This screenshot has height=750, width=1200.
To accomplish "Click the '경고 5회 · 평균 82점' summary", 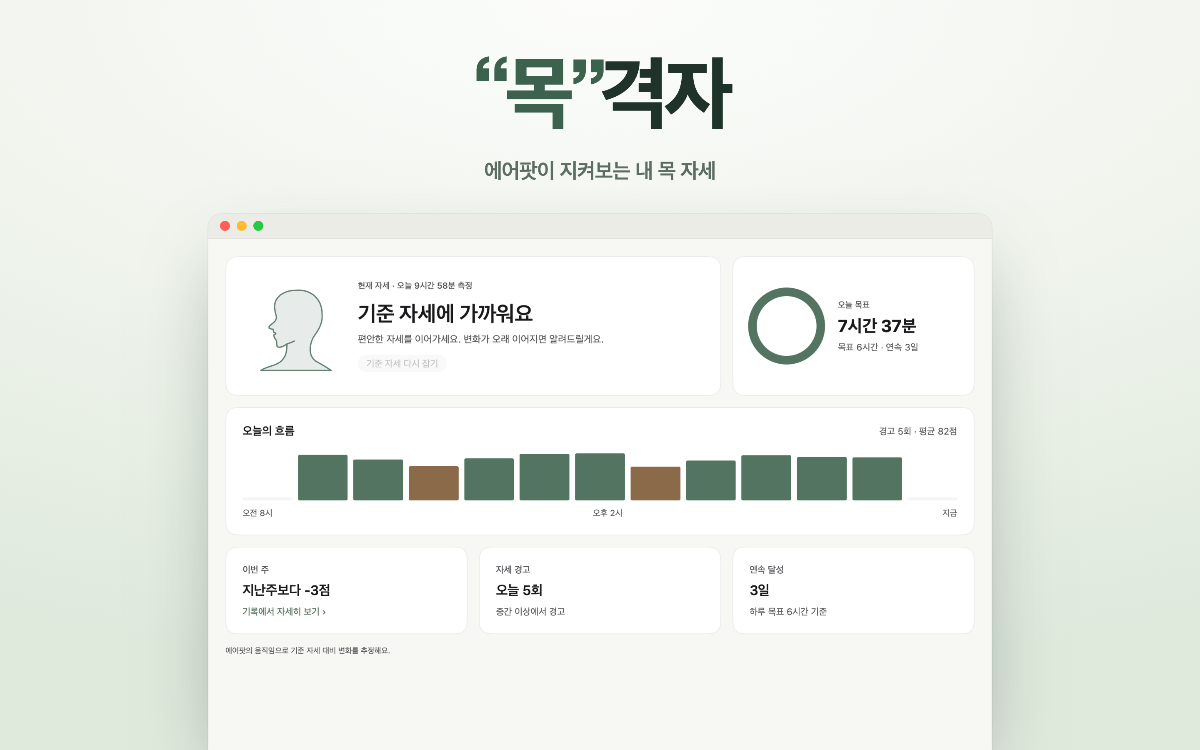I will click(918, 431).
